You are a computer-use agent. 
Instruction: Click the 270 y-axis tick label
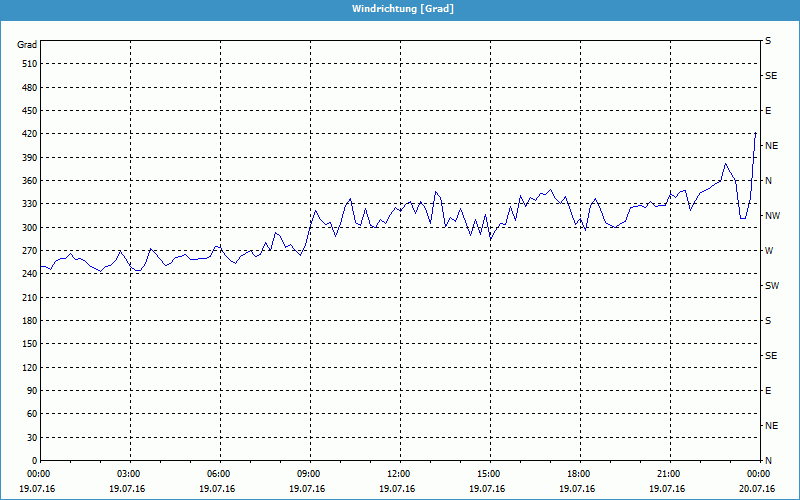click(27, 251)
